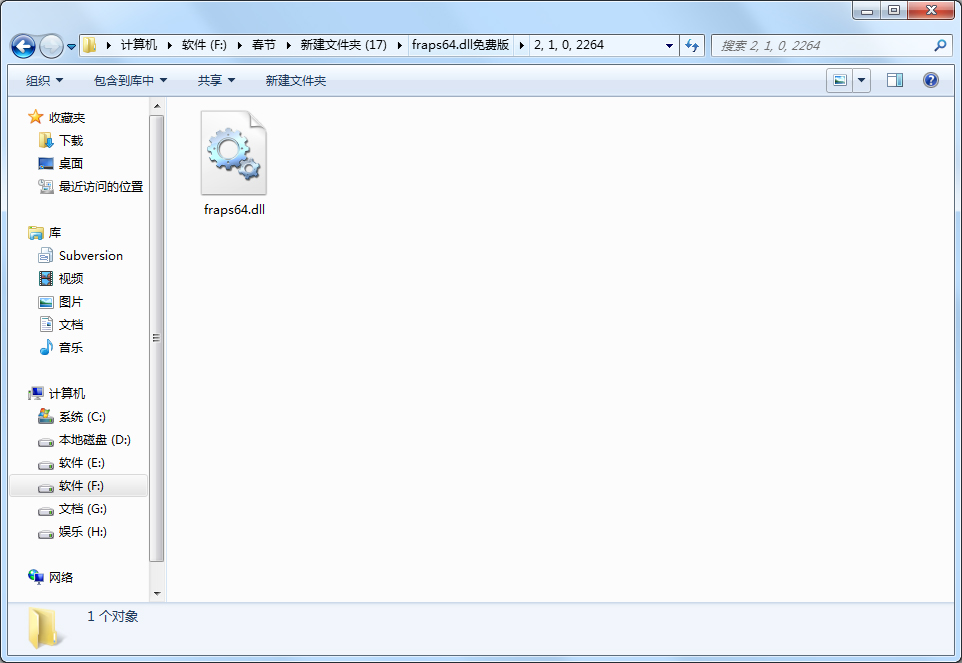Open 包含到库中 dropdown menu

tap(130, 80)
